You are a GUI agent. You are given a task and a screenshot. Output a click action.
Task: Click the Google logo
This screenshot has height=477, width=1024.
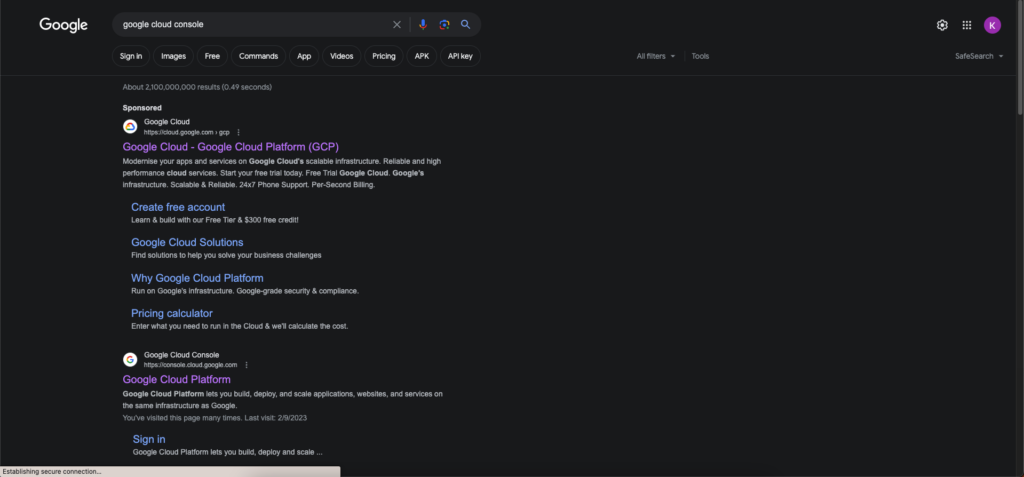click(63, 25)
